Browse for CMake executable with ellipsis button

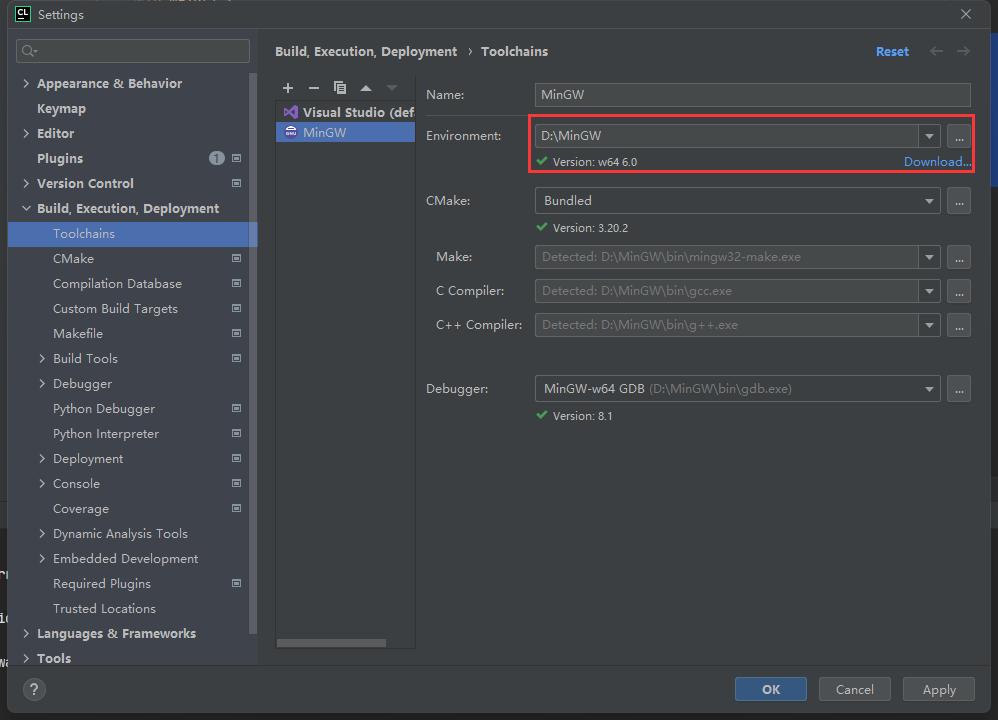click(x=959, y=201)
